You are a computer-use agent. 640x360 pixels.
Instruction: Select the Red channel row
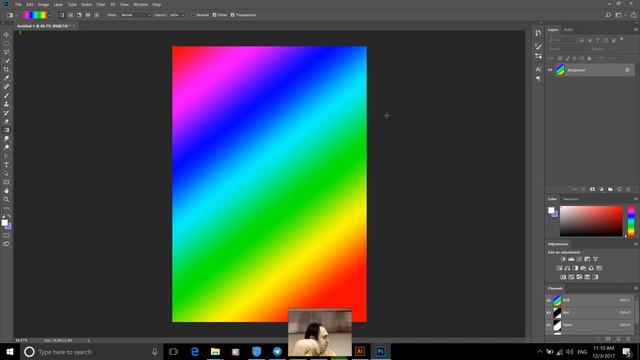[590, 313]
